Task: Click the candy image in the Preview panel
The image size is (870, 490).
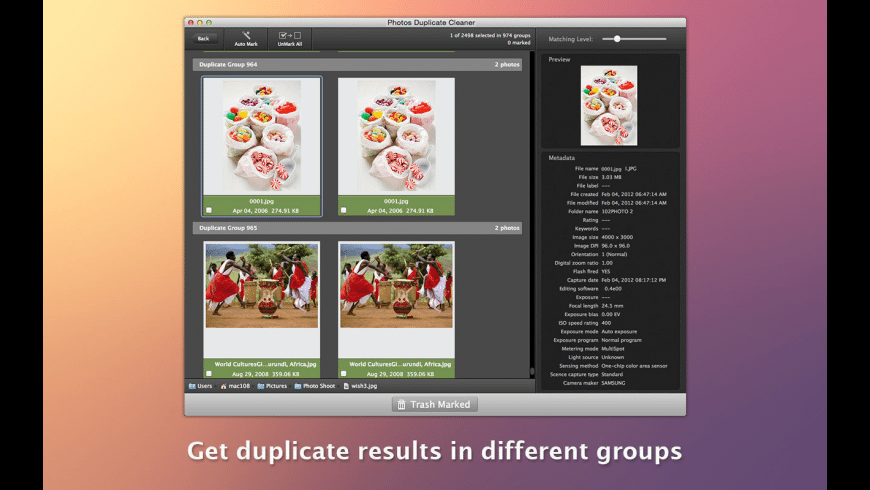Action: (609, 105)
